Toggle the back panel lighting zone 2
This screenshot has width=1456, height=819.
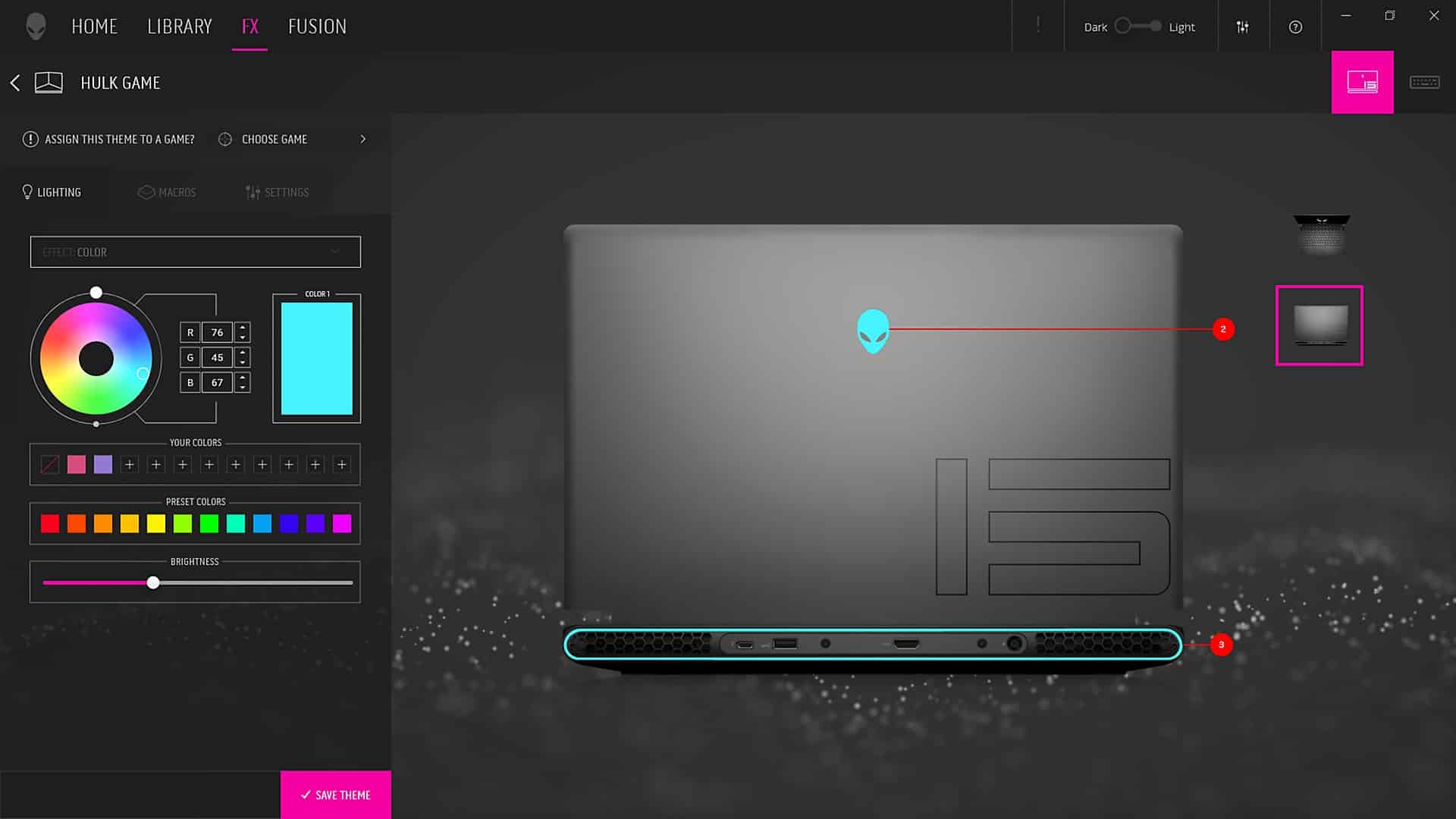click(1222, 329)
